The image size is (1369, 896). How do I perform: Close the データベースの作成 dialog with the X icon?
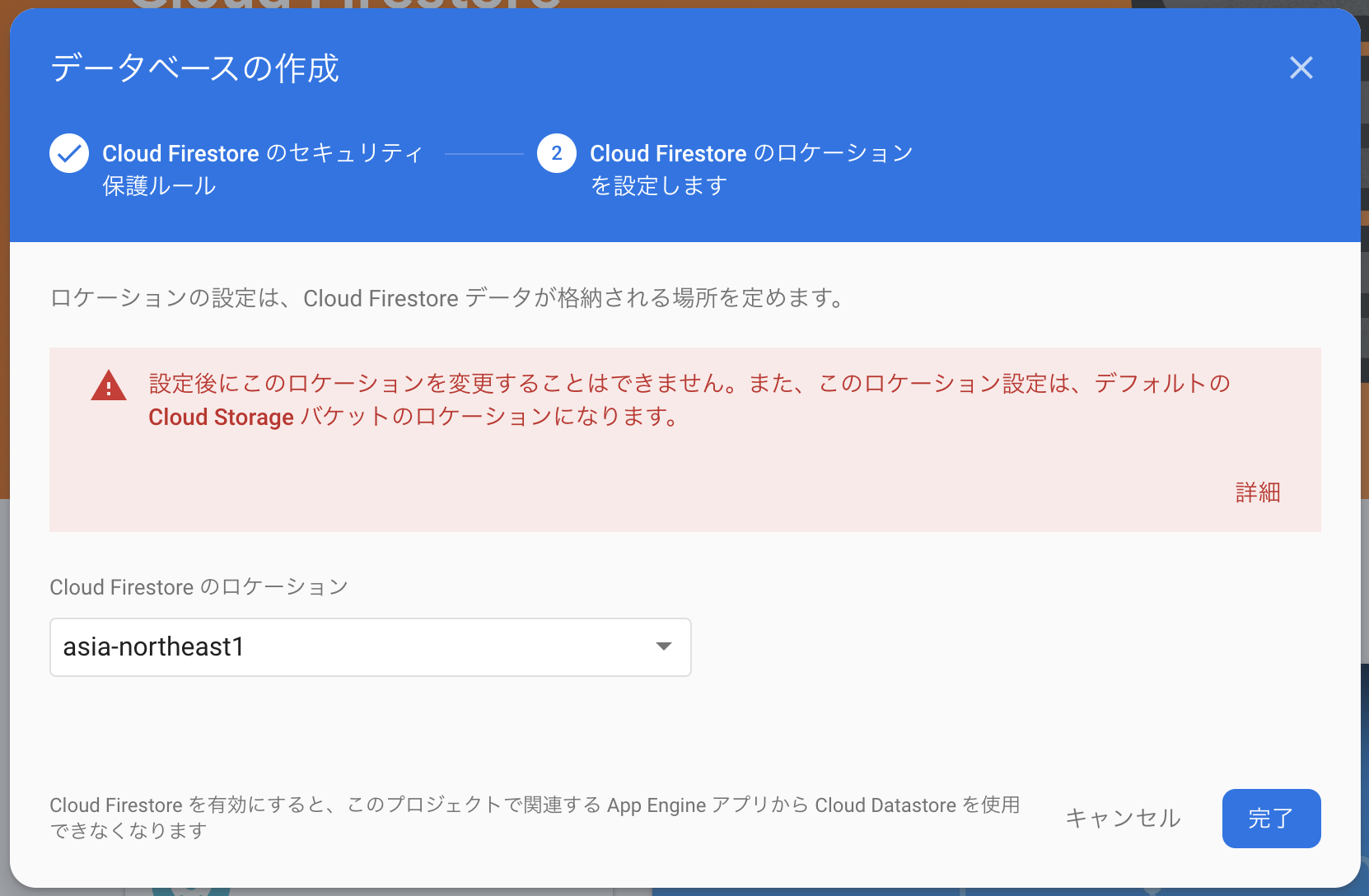pos(1301,68)
